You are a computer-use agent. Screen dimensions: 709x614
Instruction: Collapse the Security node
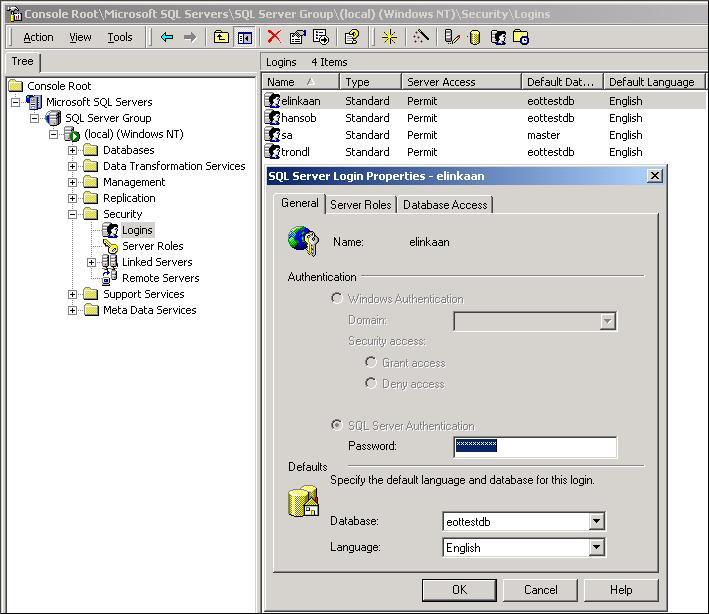tap(72, 214)
